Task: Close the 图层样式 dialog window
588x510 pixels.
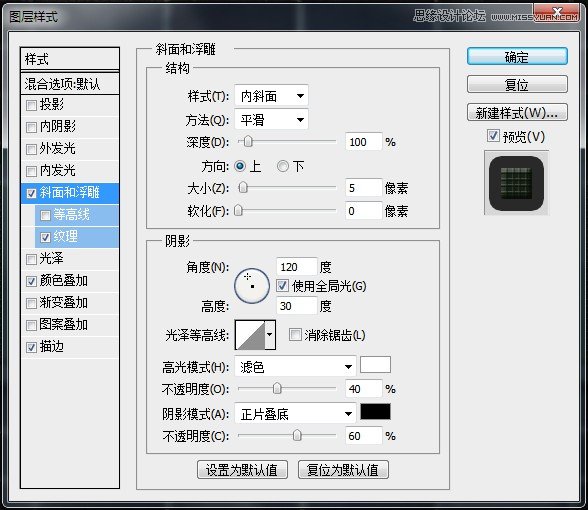Action: tap(556, 14)
